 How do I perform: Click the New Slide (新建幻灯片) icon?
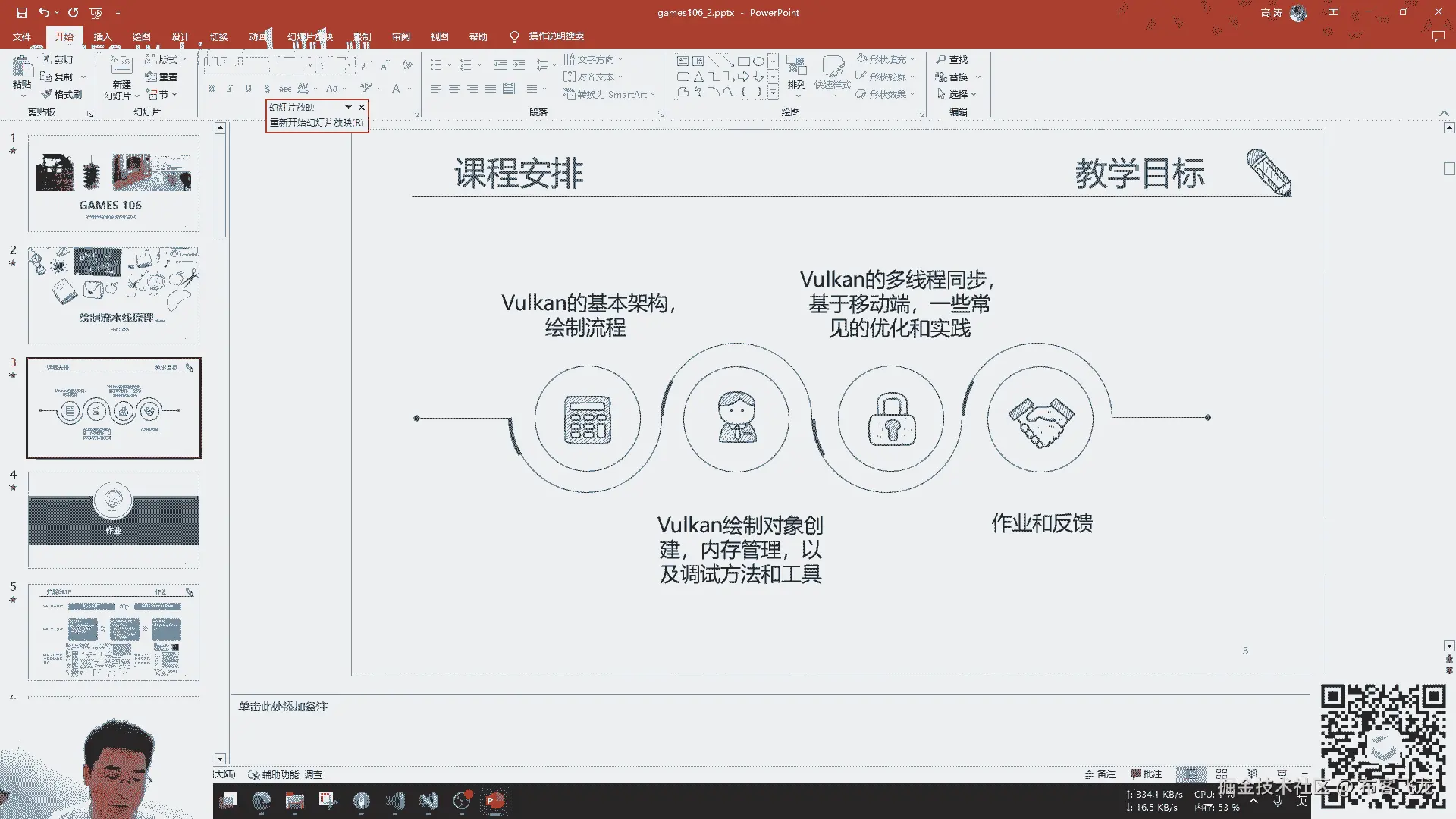point(121,66)
